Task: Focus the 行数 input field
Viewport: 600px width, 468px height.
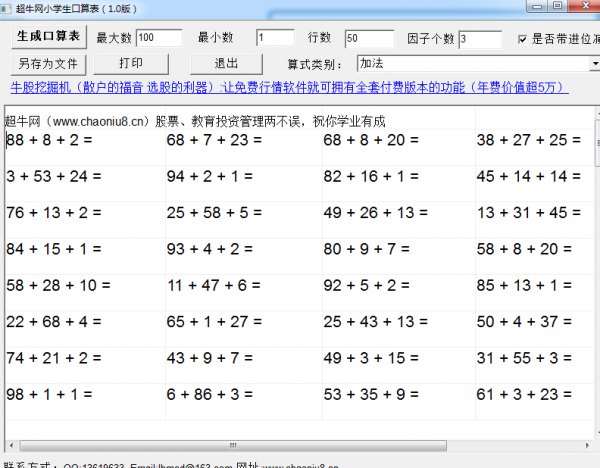Action: point(369,39)
